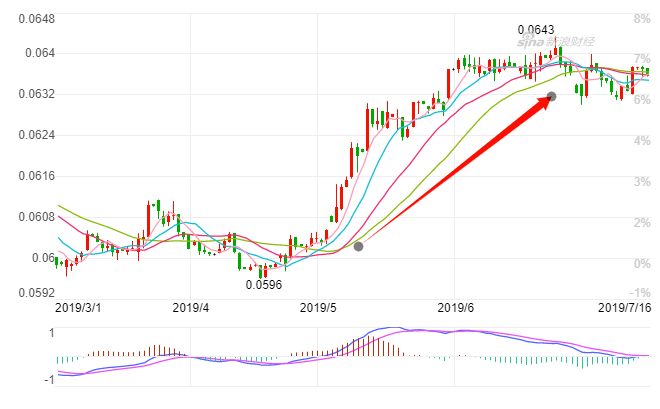660x409 pixels.
Task: Click the middle of the red trend arrow
Action: 457,170
